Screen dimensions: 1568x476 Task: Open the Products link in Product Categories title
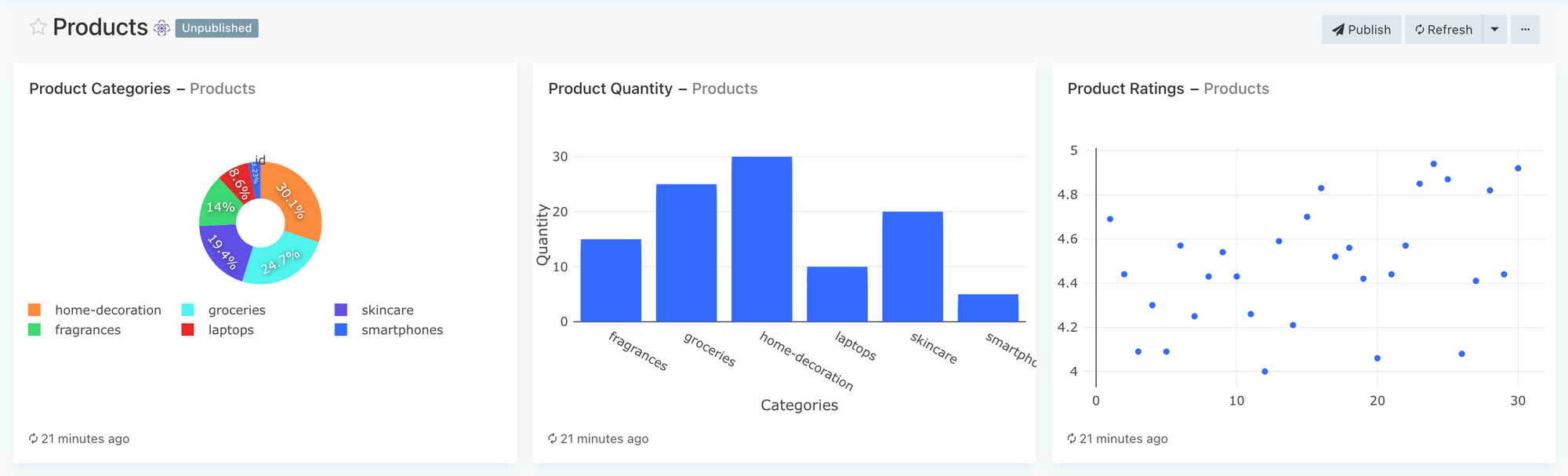[223, 89]
